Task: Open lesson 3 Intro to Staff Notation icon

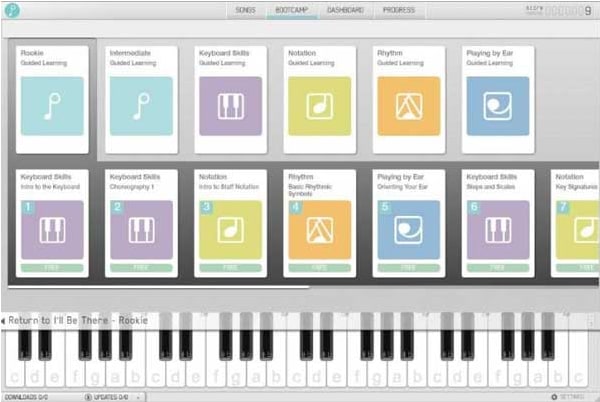Action: (x=230, y=230)
